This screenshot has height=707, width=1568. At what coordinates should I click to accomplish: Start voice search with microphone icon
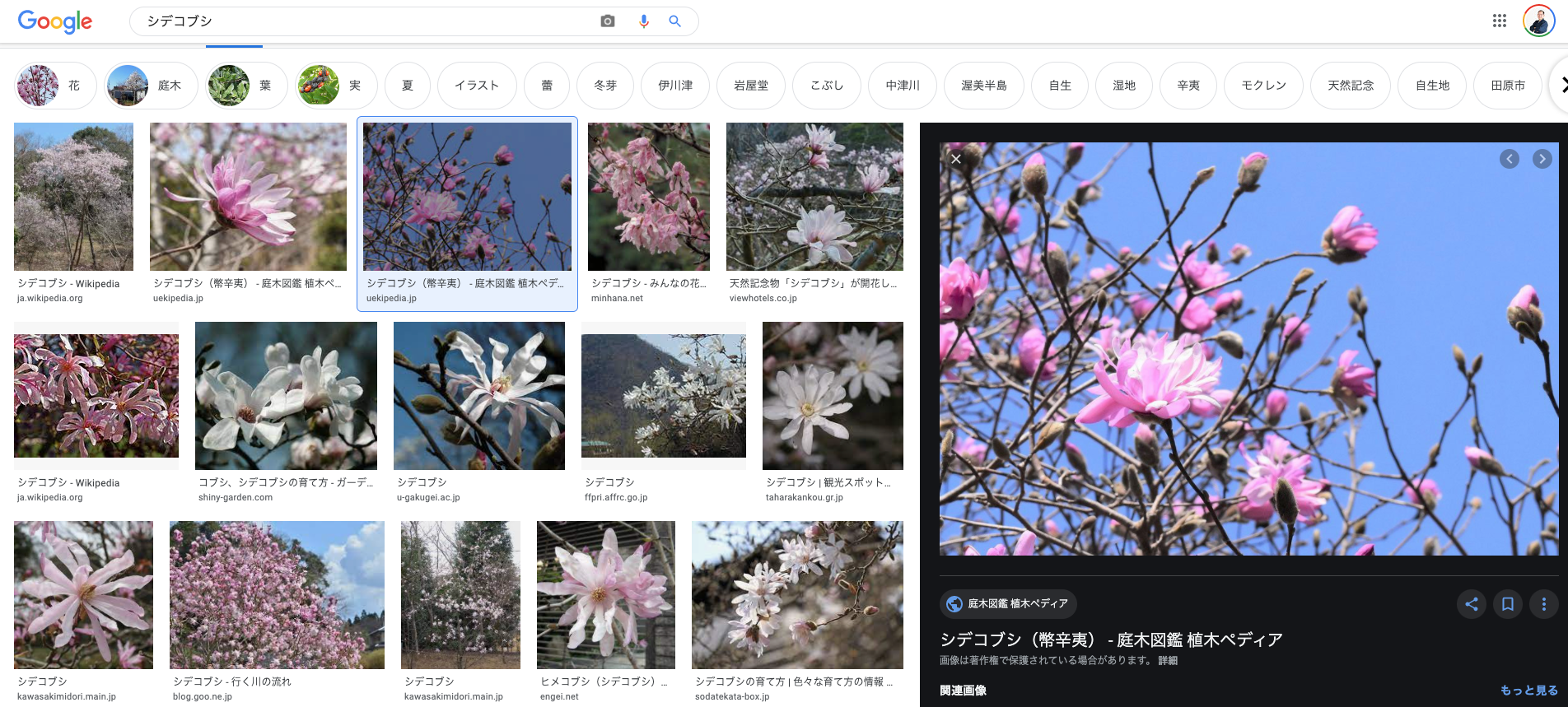(x=644, y=21)
